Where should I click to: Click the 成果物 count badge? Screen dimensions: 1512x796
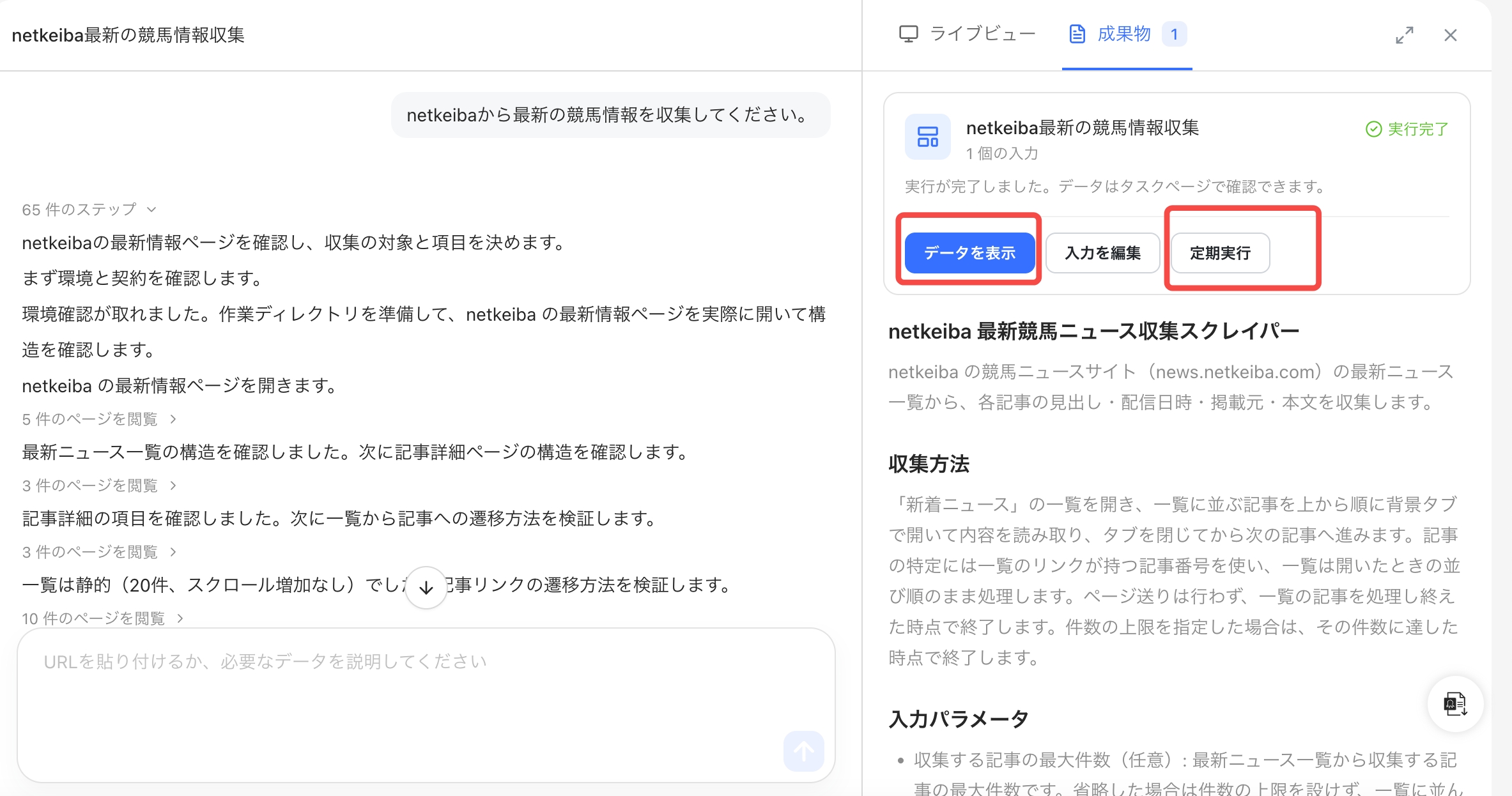pyautogui.click(x=1174, y=34)
